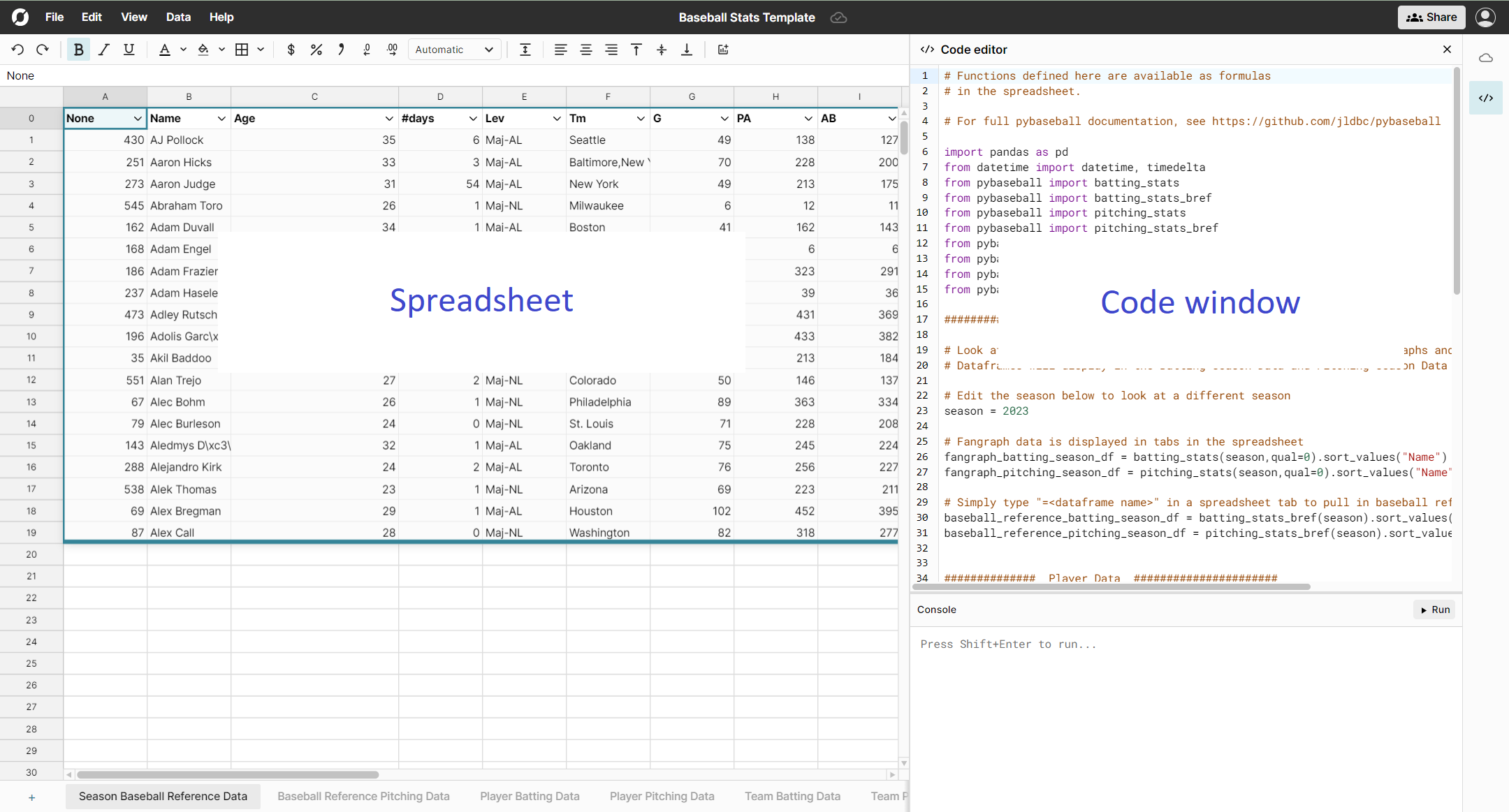1509x812 pixels.
Task: Open the Data menu
Action: tap(178, 17)
